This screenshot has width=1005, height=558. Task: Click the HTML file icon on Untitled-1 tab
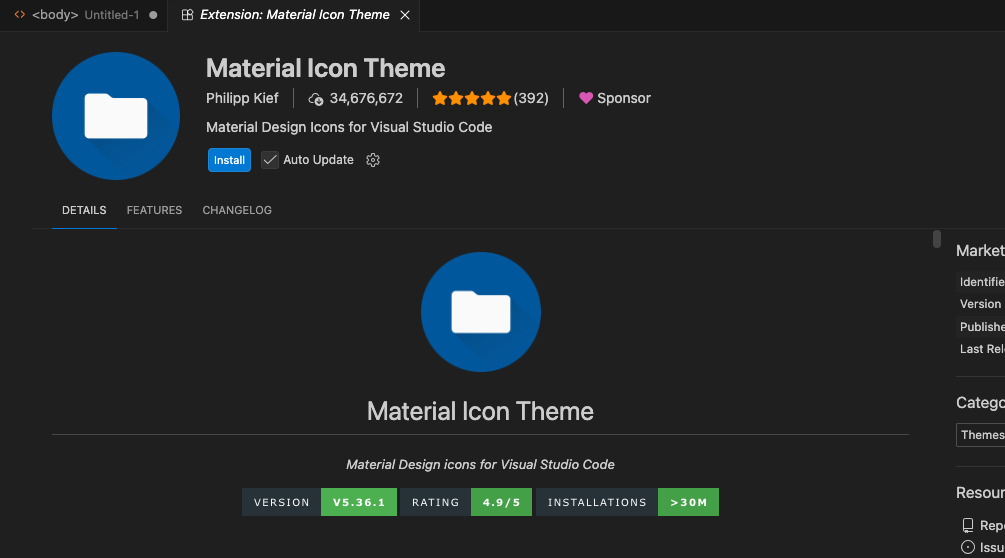tap(20, 14)
